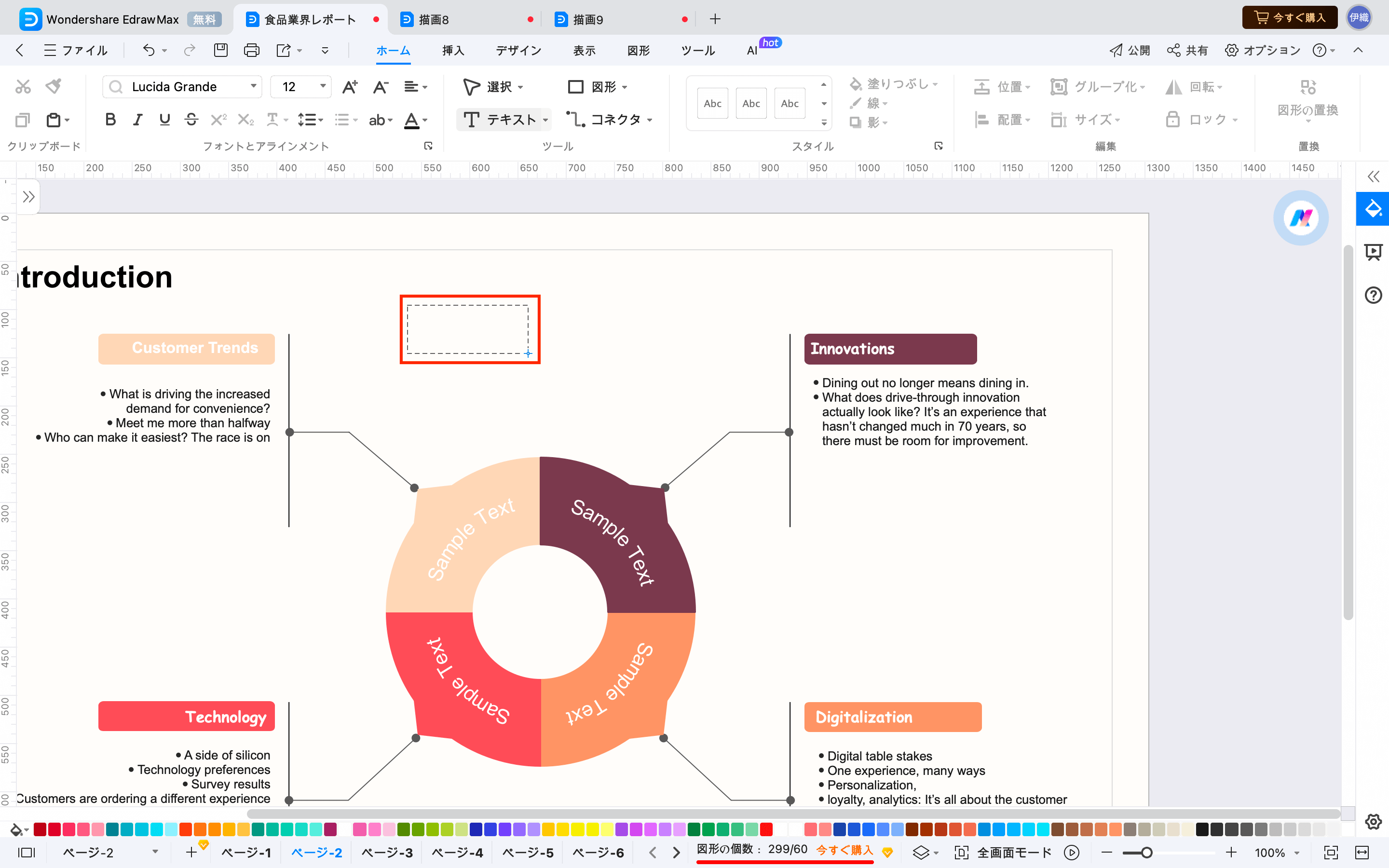Toggle Underline formatting
Screen dimensions: 1389x868
(165, 120)
